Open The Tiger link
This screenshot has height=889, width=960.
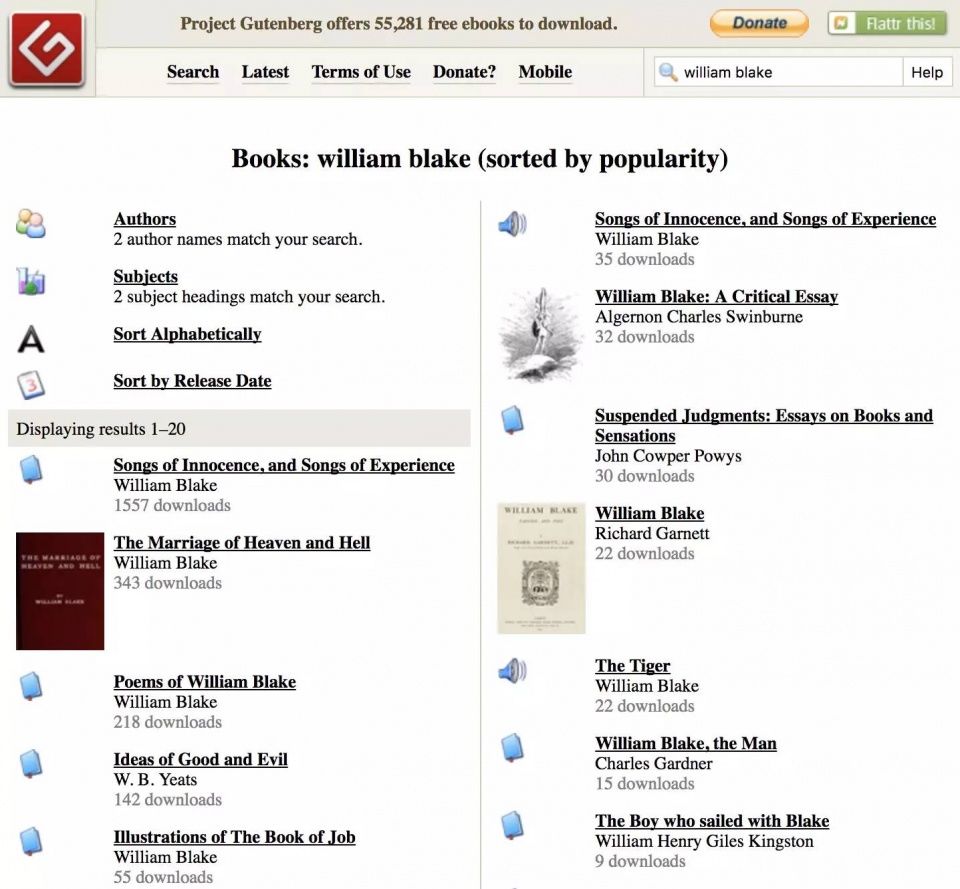[632, 666]
